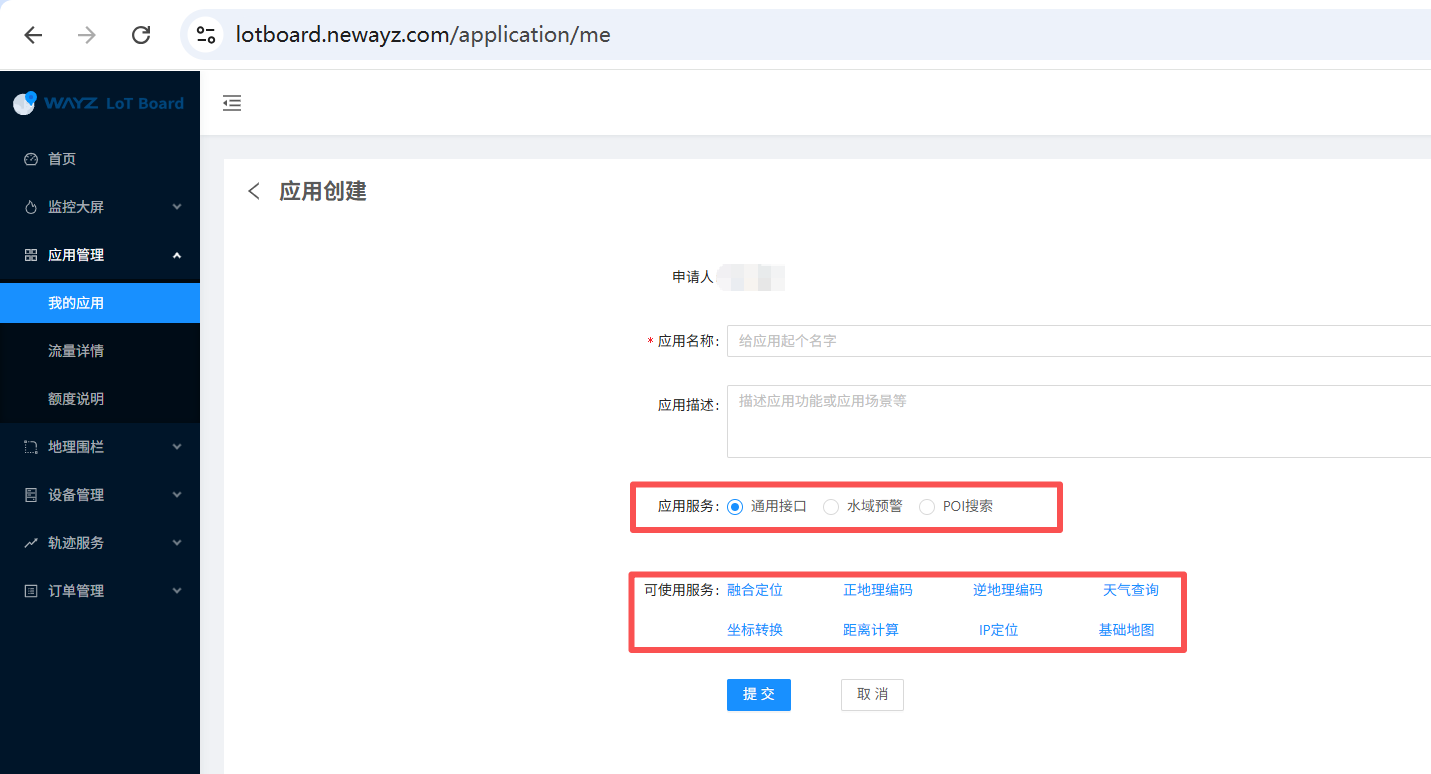Click the 应用管理 grid icon
Image resolution: width=1431 pixels, height=774 pixels.
tap(31, 255)
